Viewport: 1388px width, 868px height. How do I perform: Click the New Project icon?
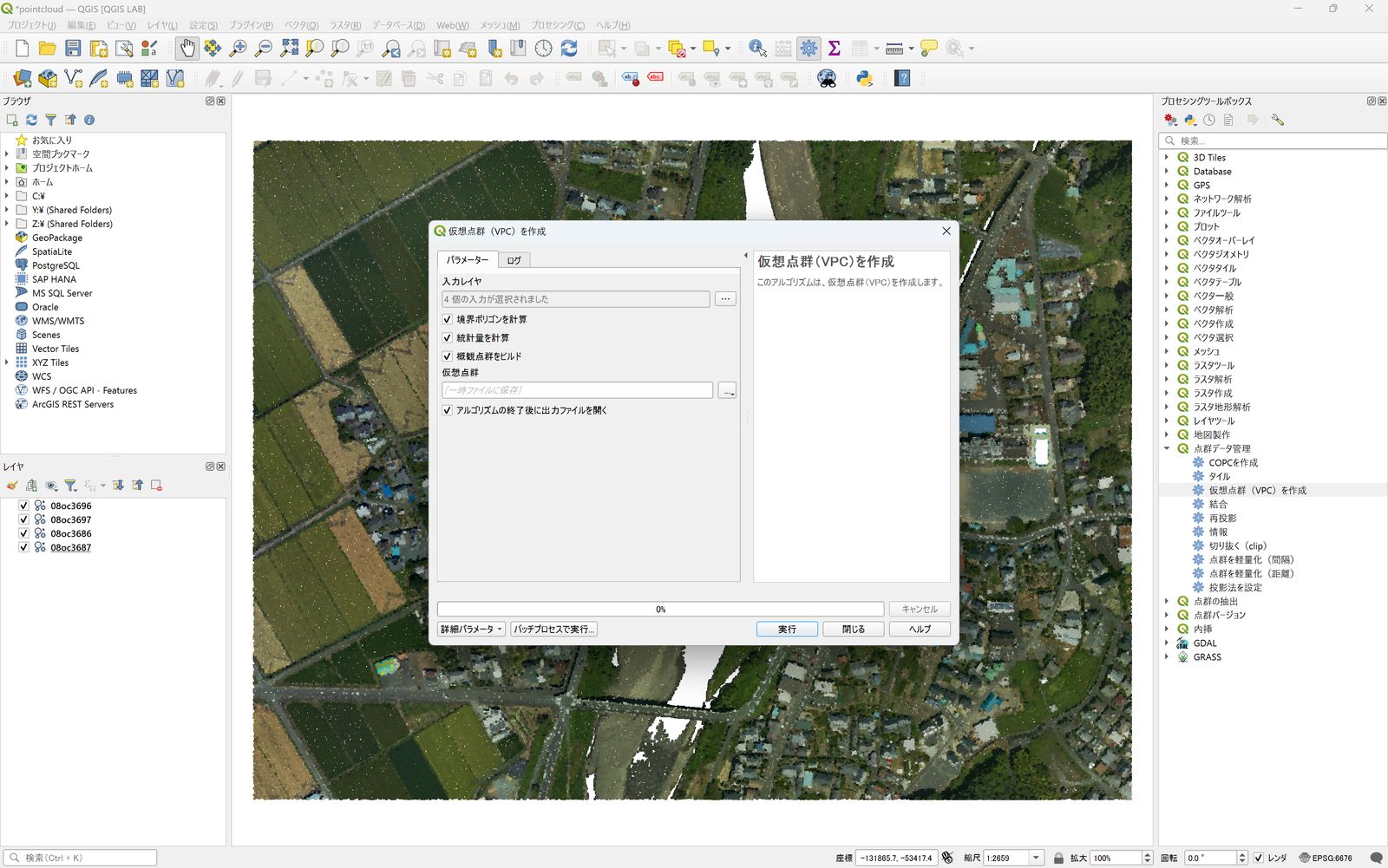pyautogui.click(x=23, y=49)
